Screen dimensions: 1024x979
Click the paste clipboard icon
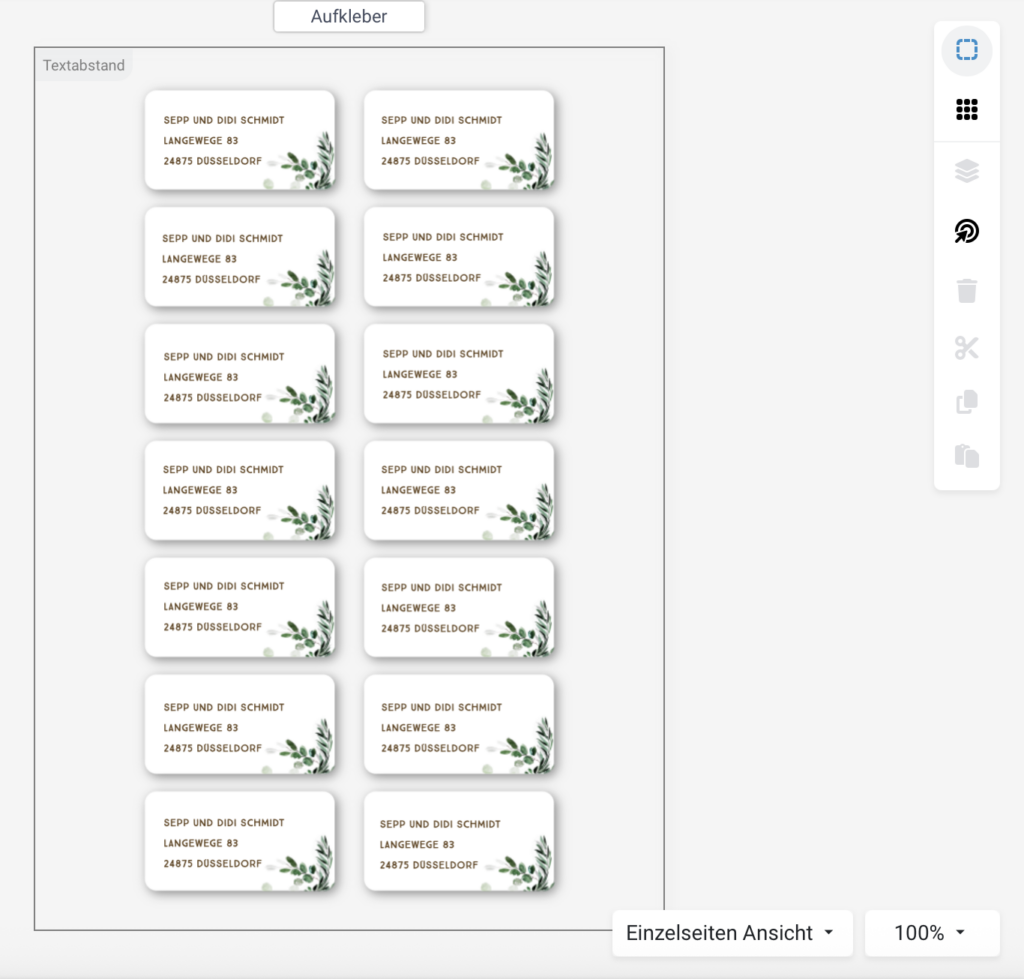[x=967, y=455]
